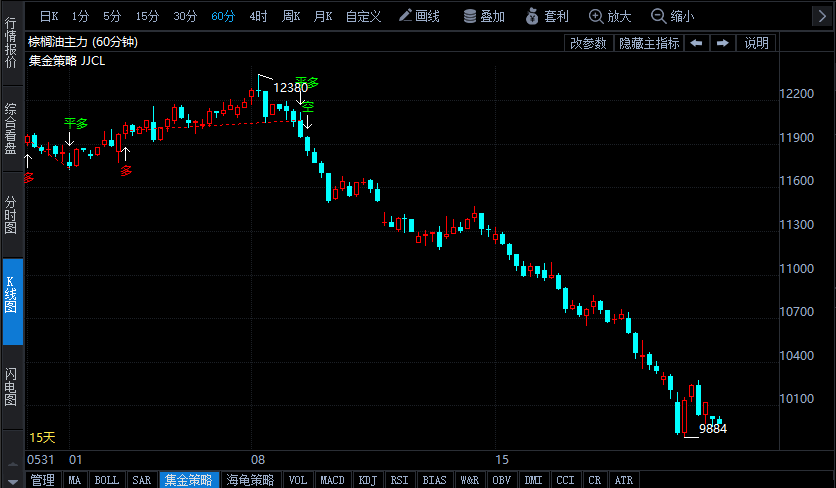The height and width of the screenshot is (488, 836).
Task: Select the DMI indicator tab
Action: (533, 480)
